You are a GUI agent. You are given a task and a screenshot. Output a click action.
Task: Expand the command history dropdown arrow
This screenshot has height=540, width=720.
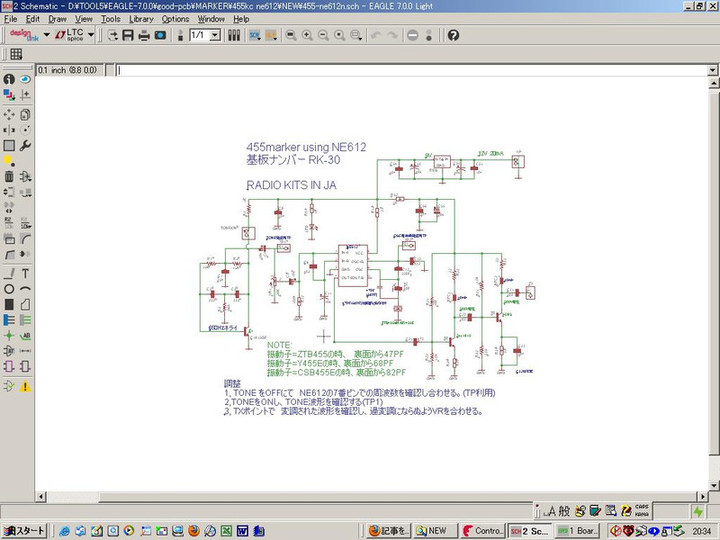coord(711,70)
